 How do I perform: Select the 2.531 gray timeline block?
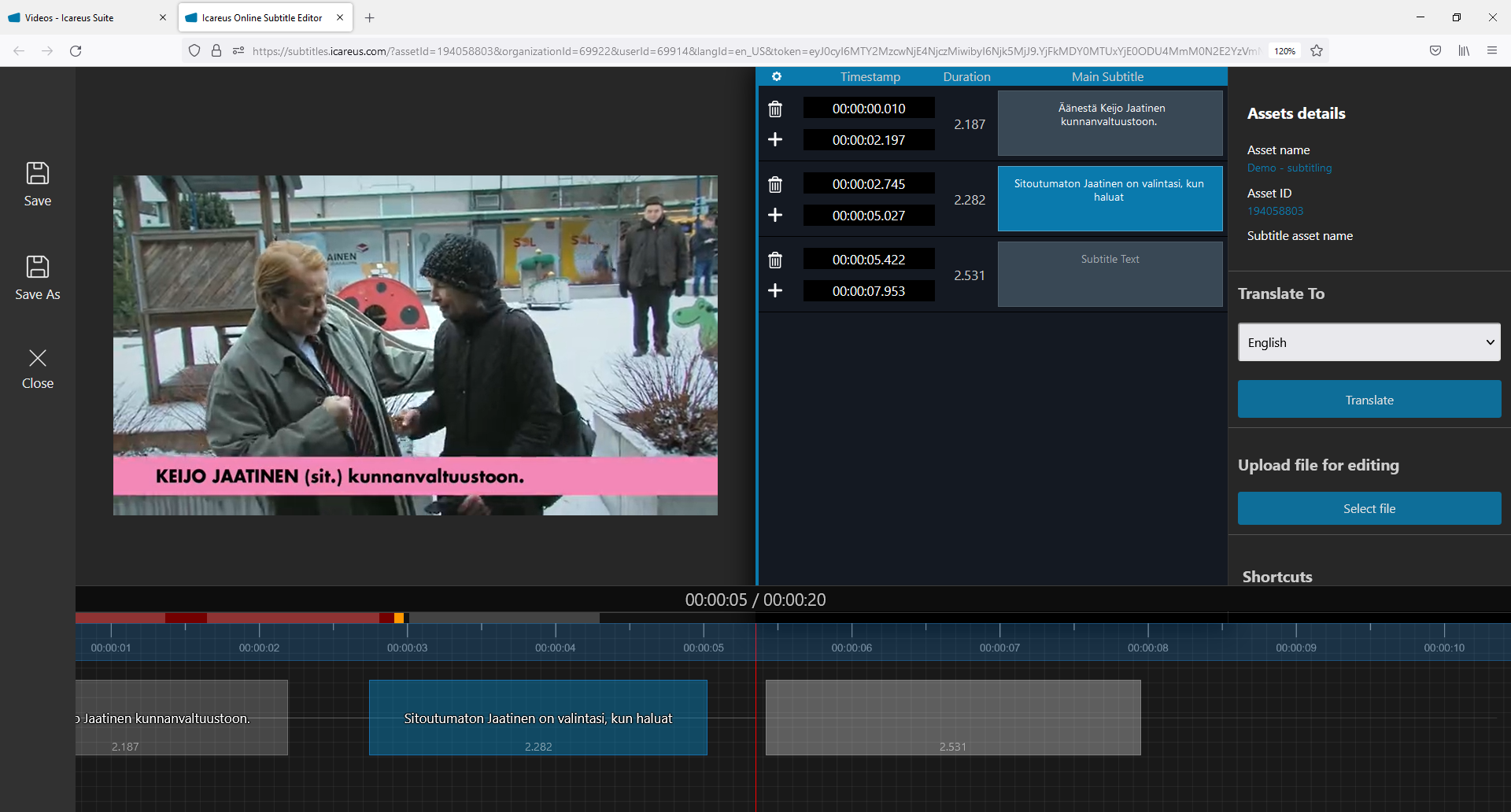[952, 718]
